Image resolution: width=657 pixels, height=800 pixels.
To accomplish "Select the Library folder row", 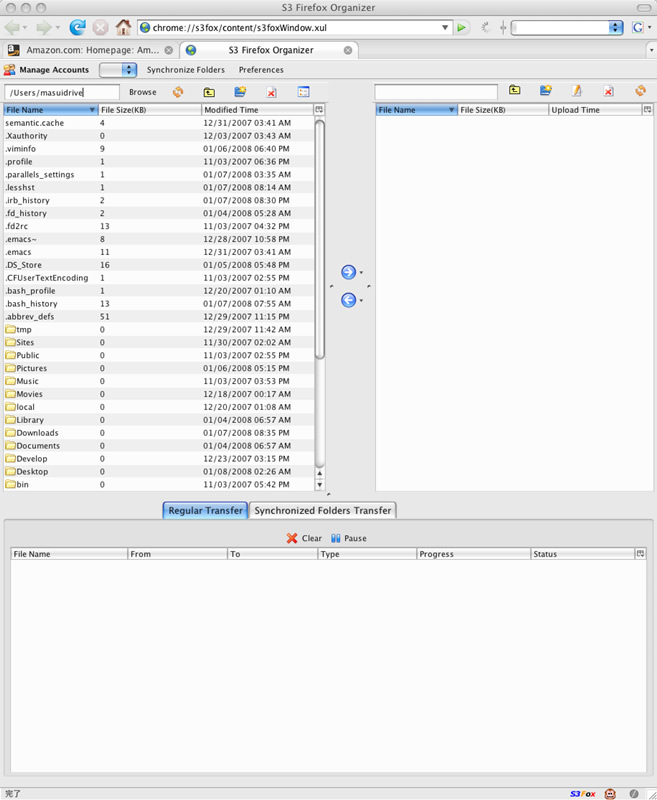I will [159, 420].
